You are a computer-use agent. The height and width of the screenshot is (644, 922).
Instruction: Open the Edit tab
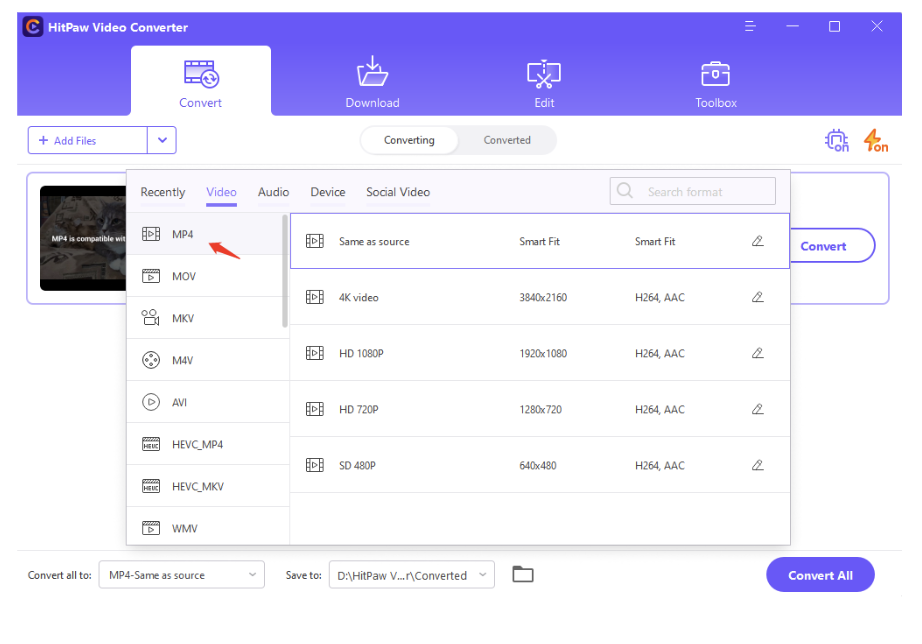(x=544, y=81)
